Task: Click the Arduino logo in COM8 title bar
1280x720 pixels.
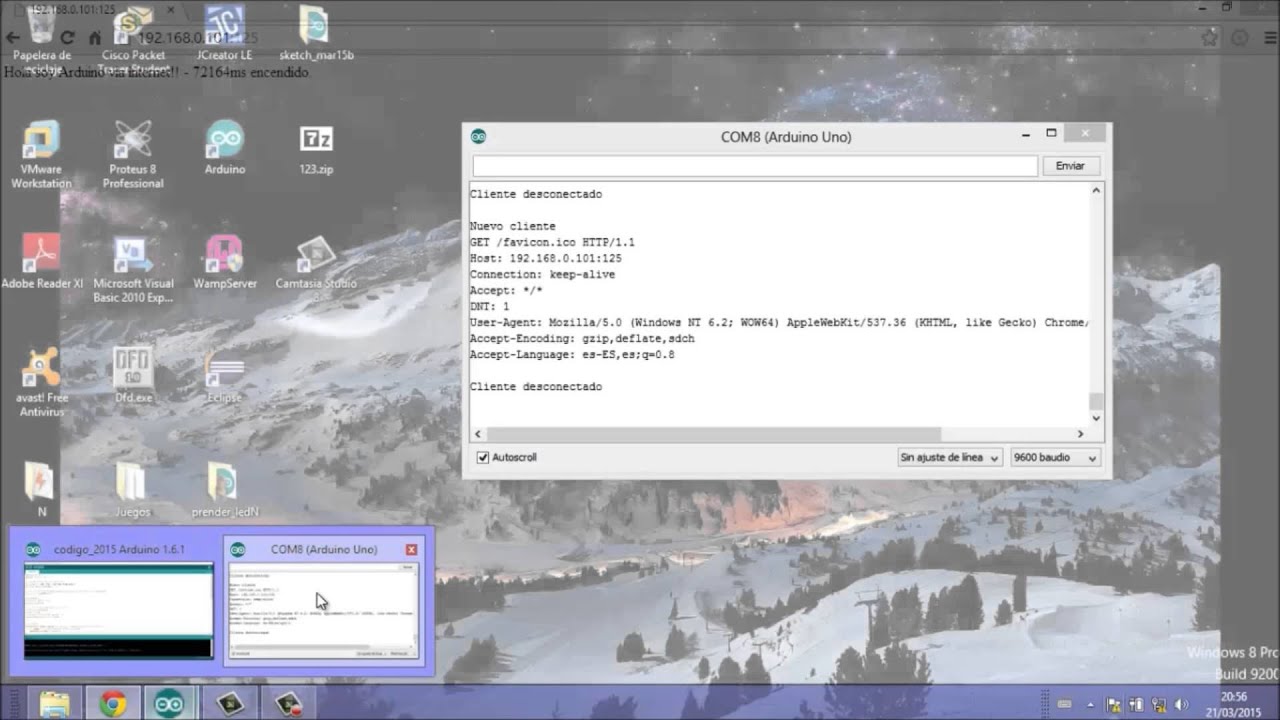Action: click(478, 136)
